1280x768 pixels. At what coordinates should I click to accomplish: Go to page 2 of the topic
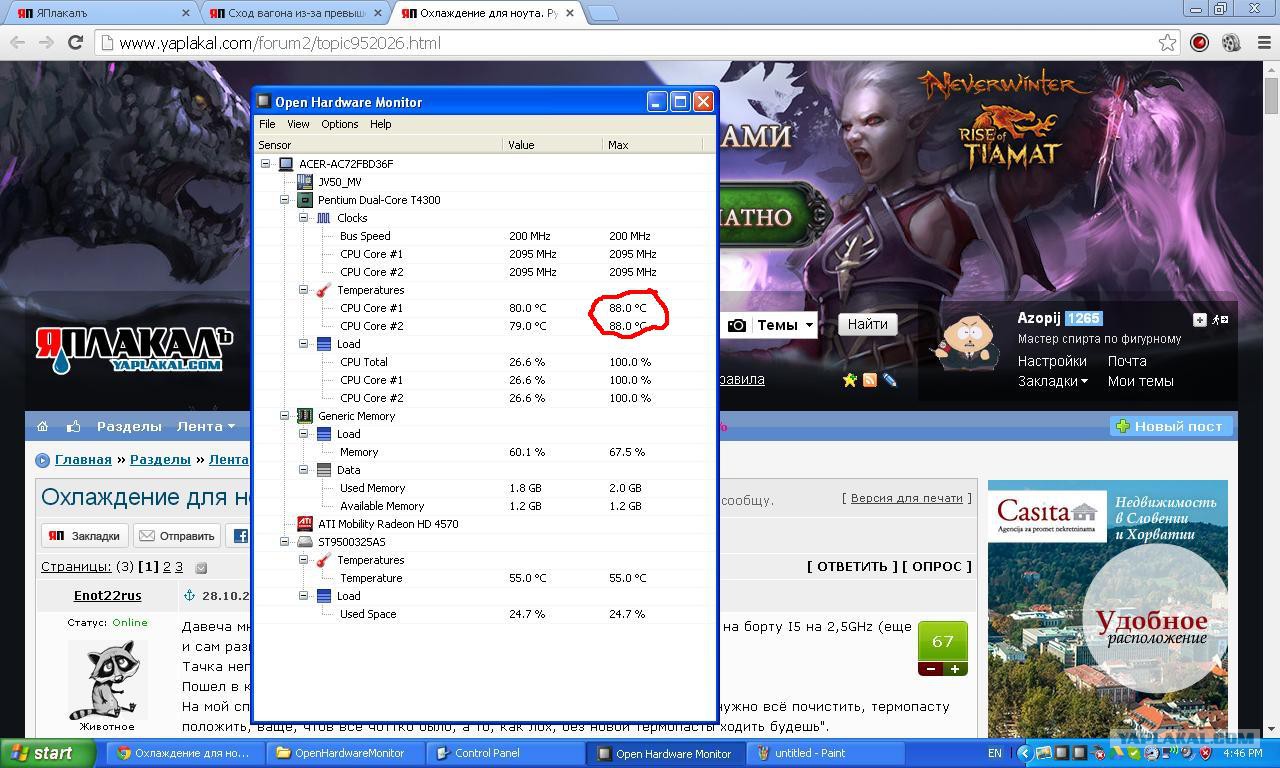point(167,567)
